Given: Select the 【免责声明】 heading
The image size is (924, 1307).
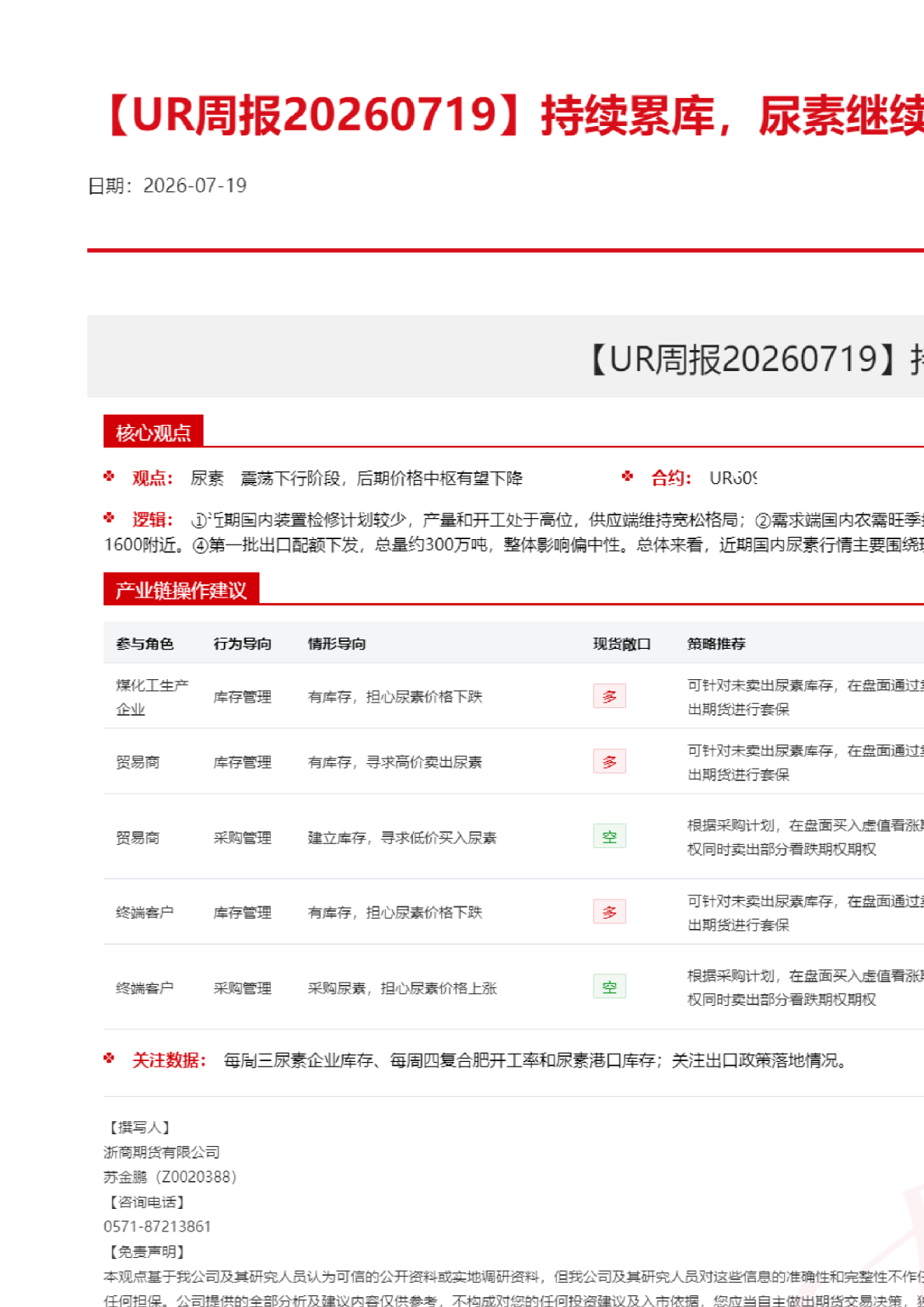Looking at the screenshot, I should pos(147,1252).
